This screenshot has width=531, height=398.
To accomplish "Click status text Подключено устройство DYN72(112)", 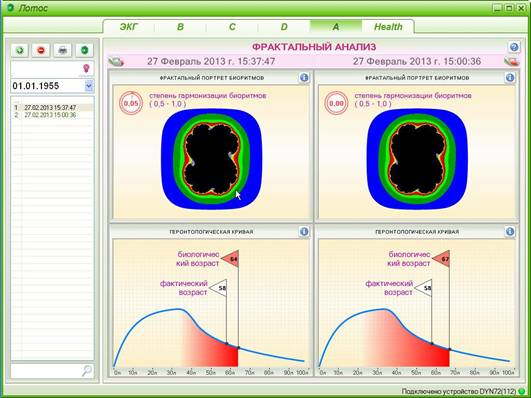I will [x=459, y=392].
